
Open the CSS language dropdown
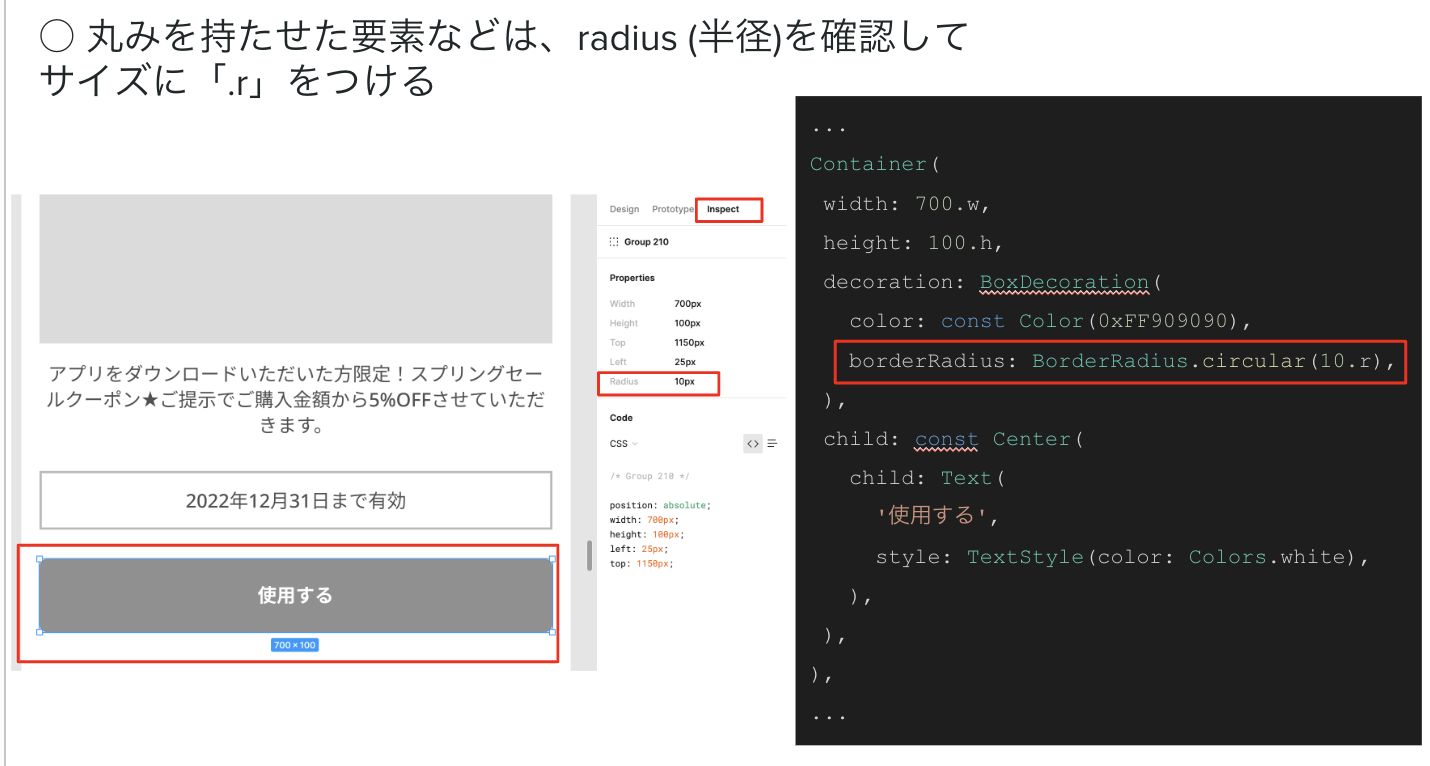(623, 443)
